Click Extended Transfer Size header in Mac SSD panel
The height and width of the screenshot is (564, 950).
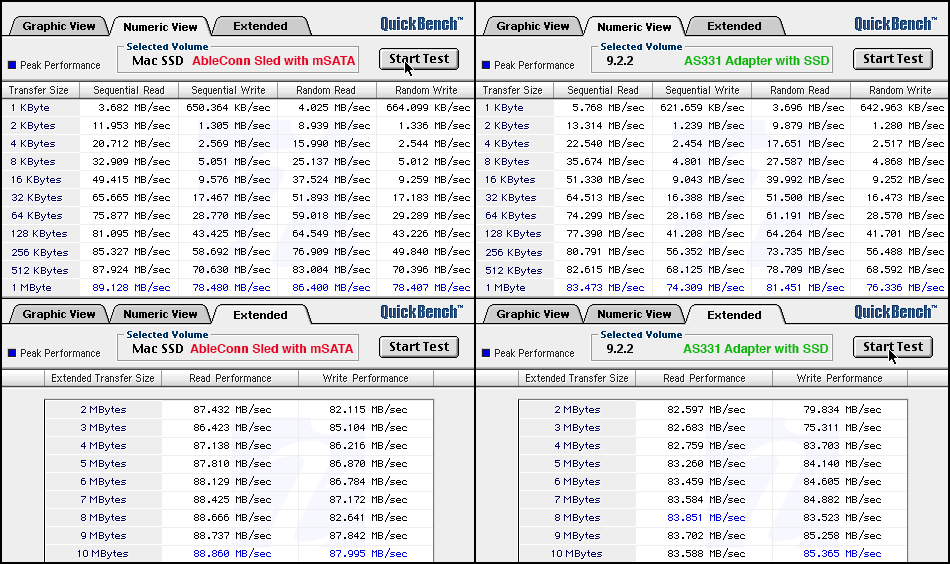click(103, 378)
